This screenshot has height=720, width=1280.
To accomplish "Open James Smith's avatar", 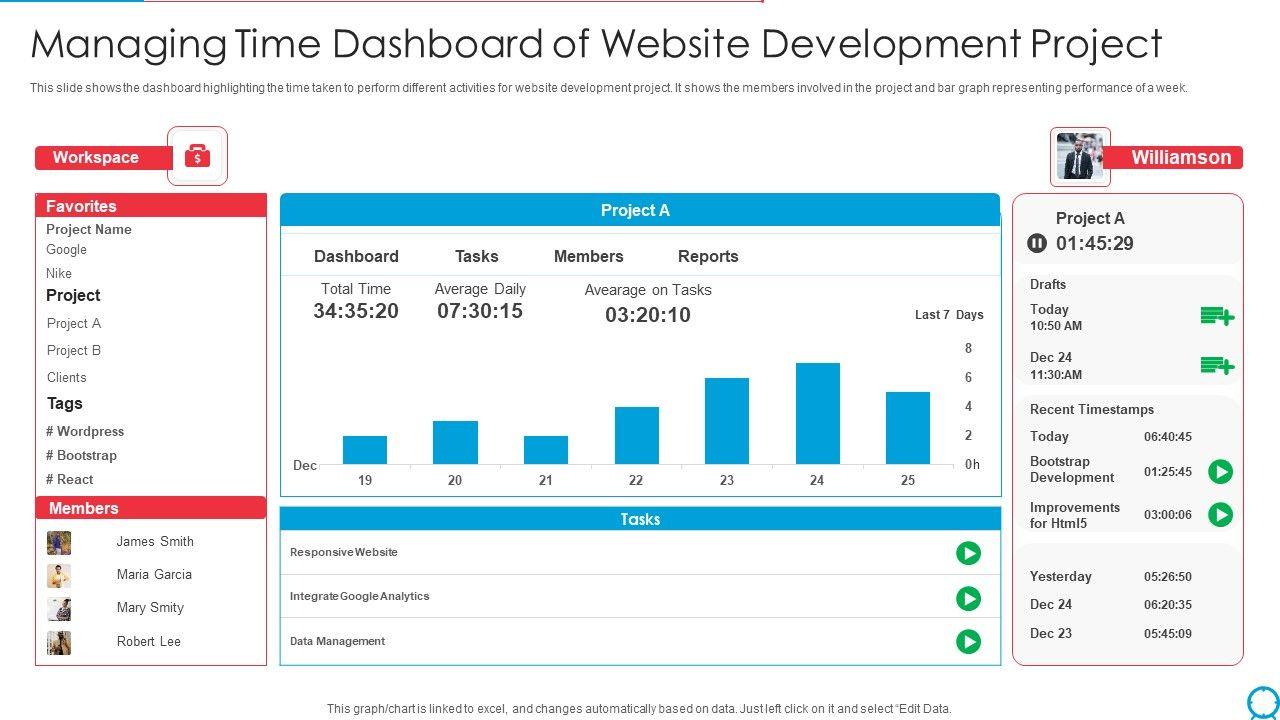I will (x=59, y=543).
